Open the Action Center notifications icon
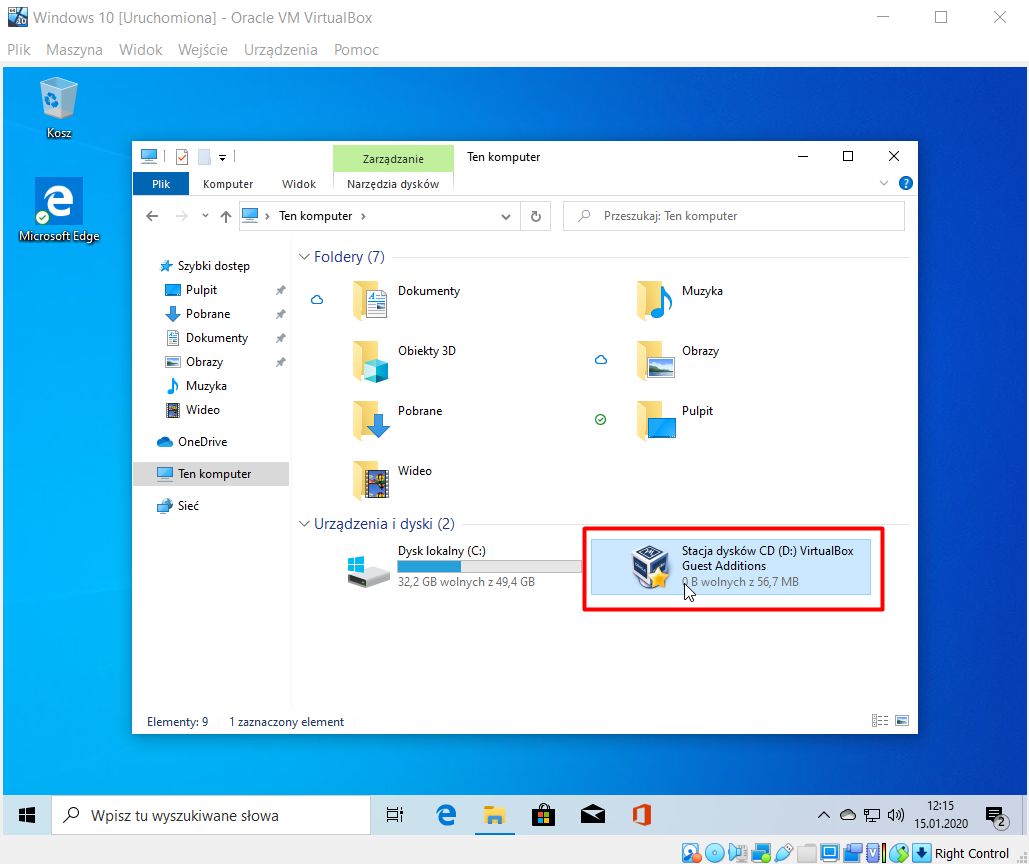Viewport: 1029px width, 864px height. point(996,816)
